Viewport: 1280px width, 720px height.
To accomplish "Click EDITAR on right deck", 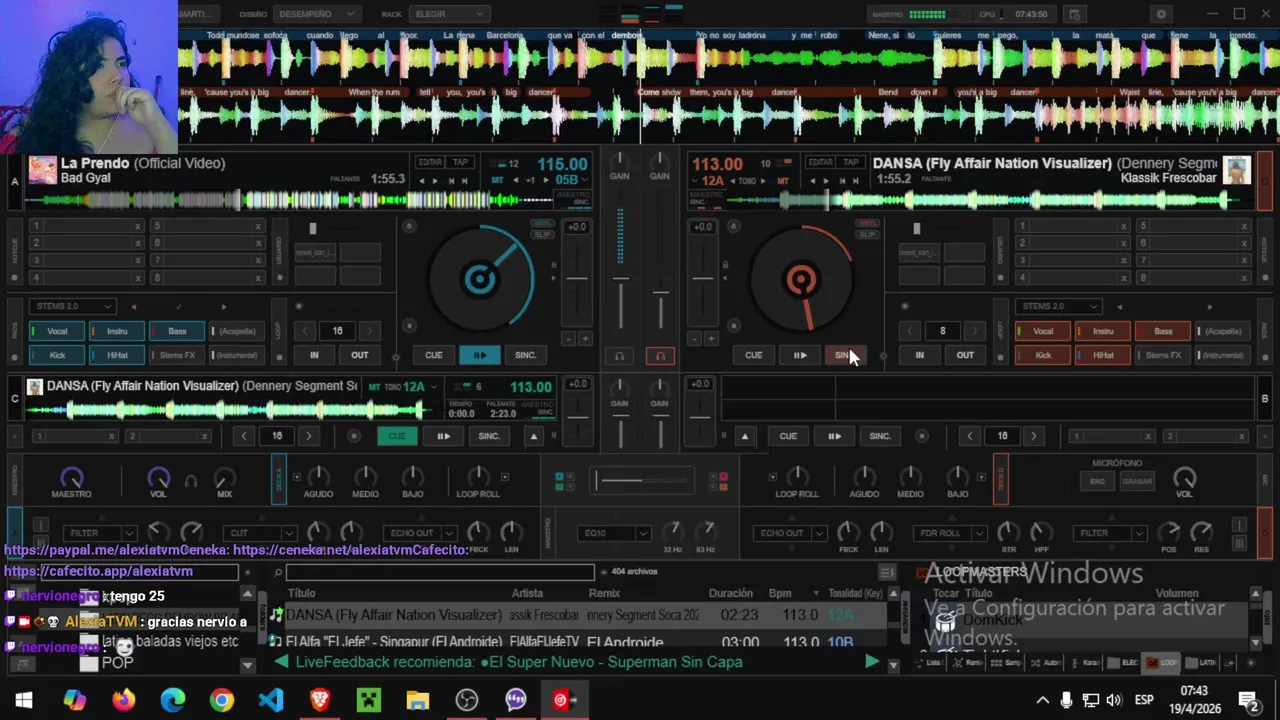I will click(x=820, y=162).
